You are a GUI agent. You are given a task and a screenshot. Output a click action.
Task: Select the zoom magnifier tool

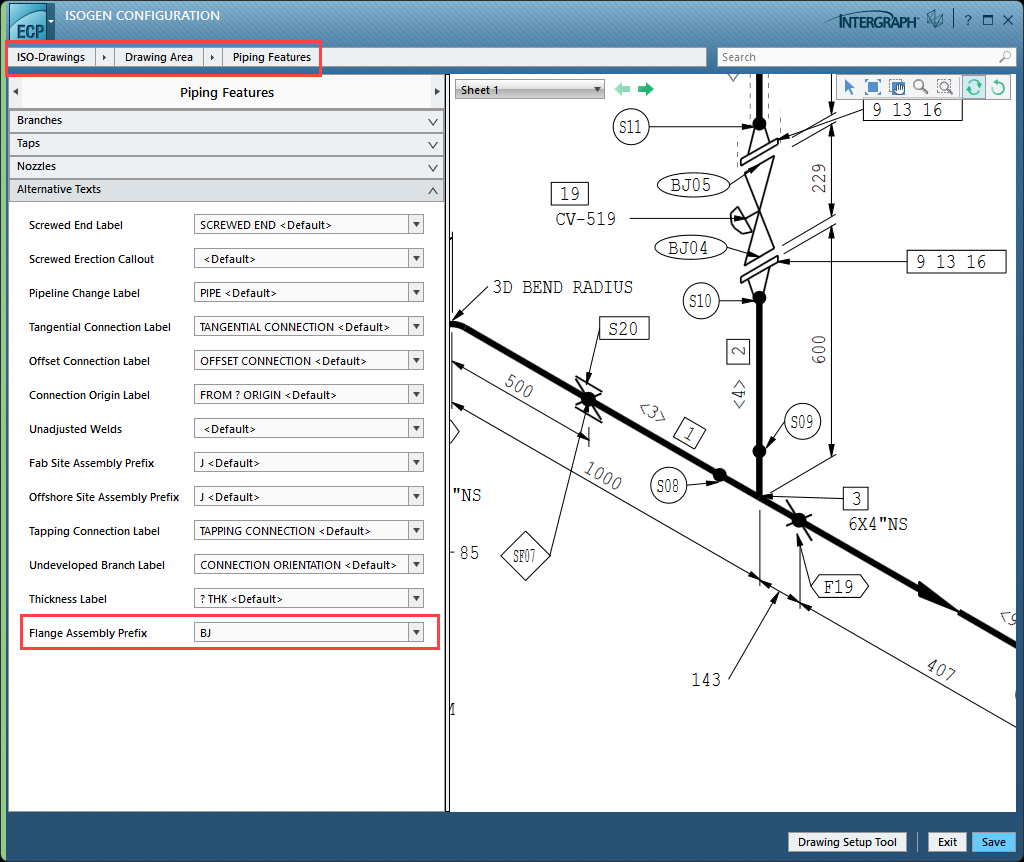point(920,88)
